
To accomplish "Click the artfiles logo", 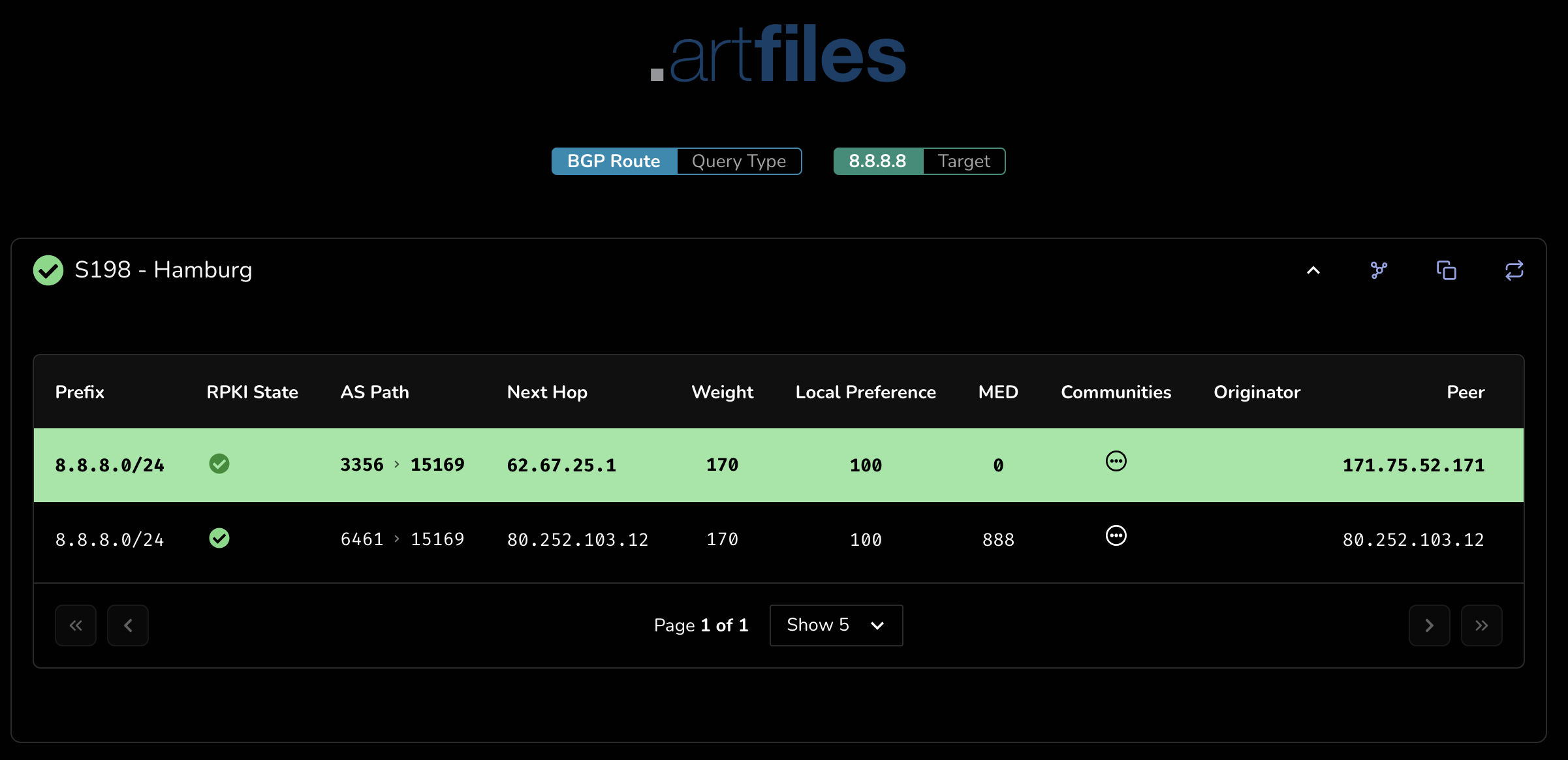I will (778, 54).
